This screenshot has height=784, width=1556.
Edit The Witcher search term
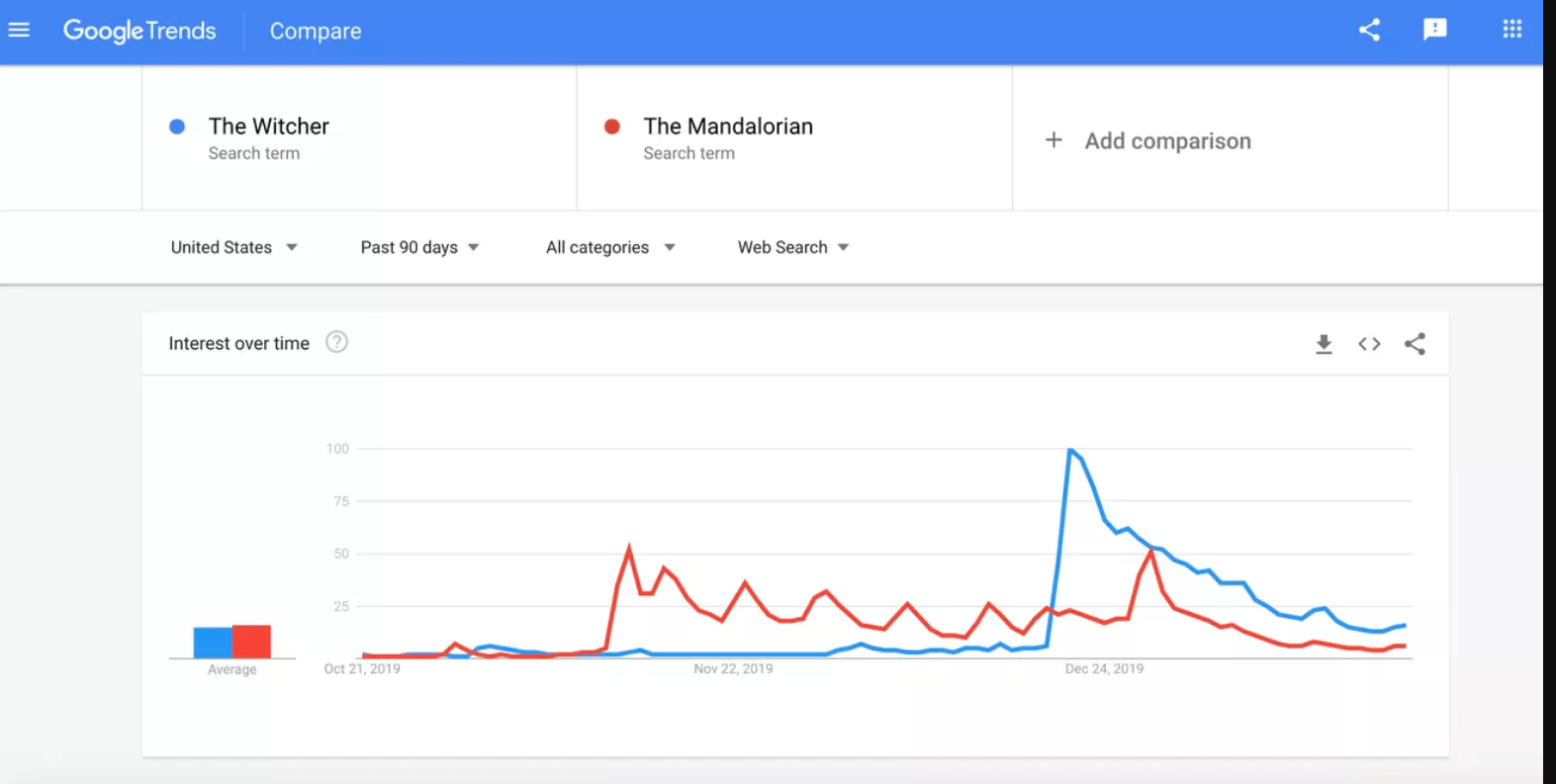coord(268,127)
